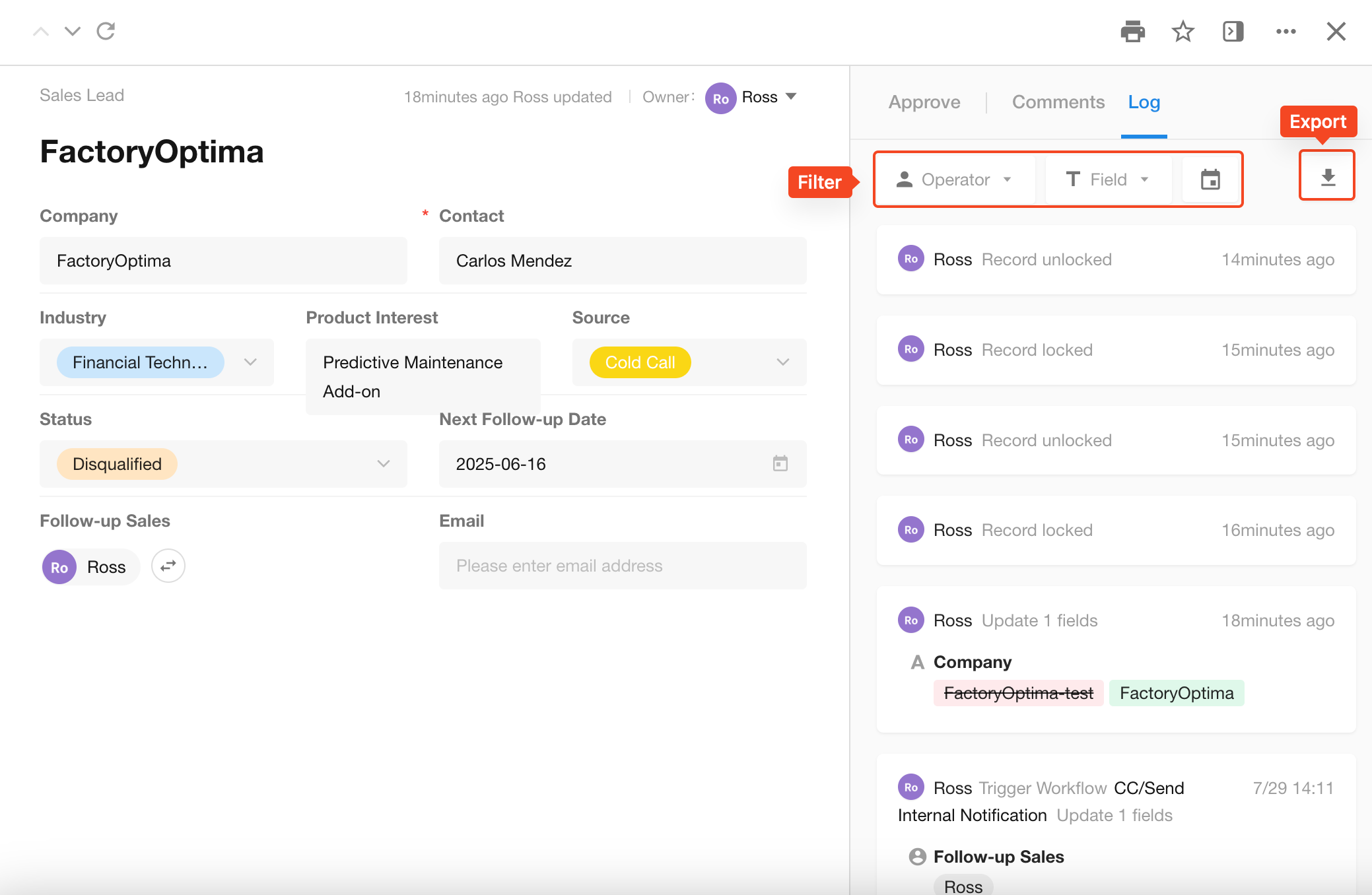Collapse the side panel icon

click(1233, 31)
